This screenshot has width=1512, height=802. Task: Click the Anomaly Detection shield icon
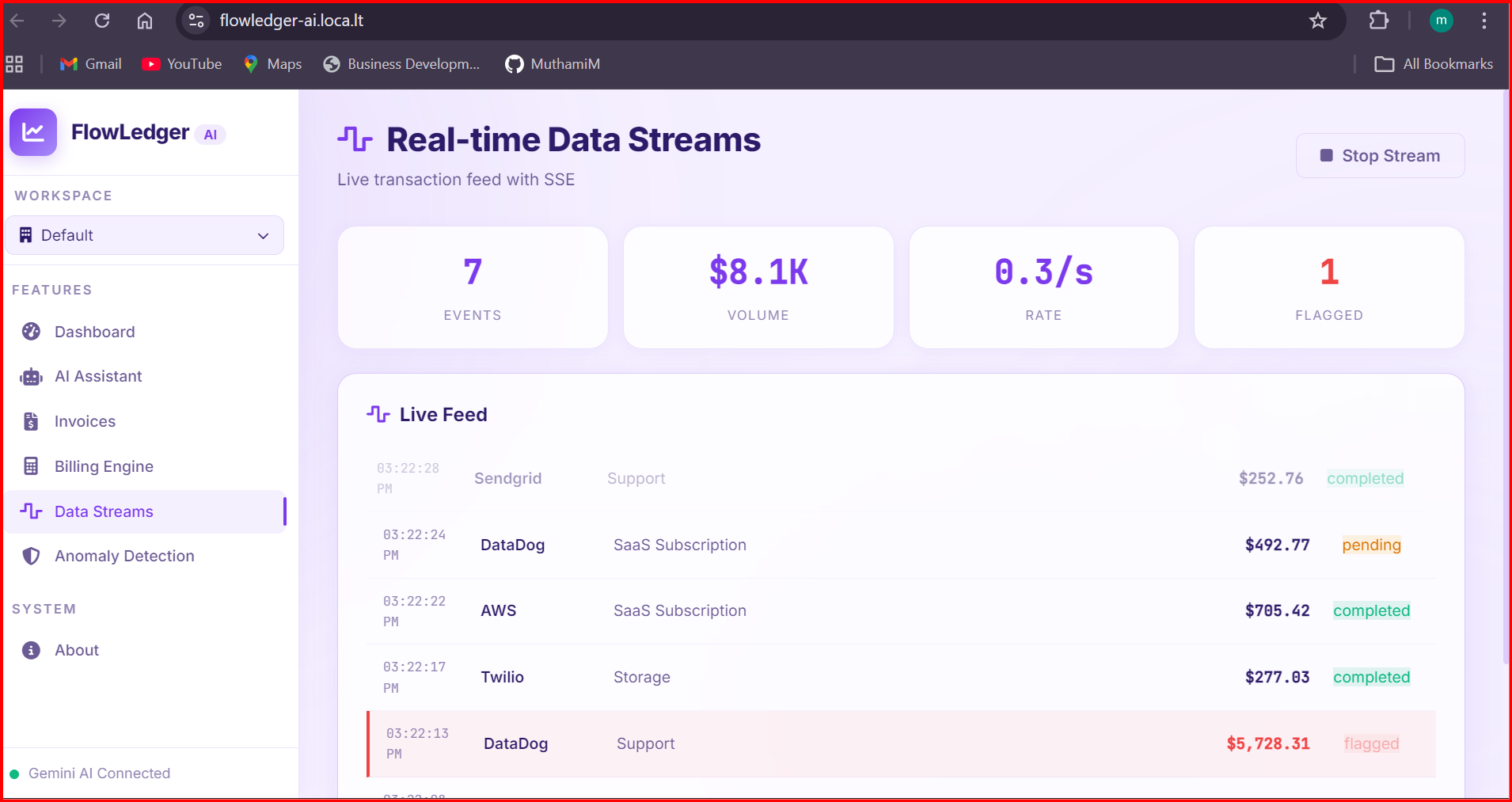pyautogui.click(x=31, y=556)
